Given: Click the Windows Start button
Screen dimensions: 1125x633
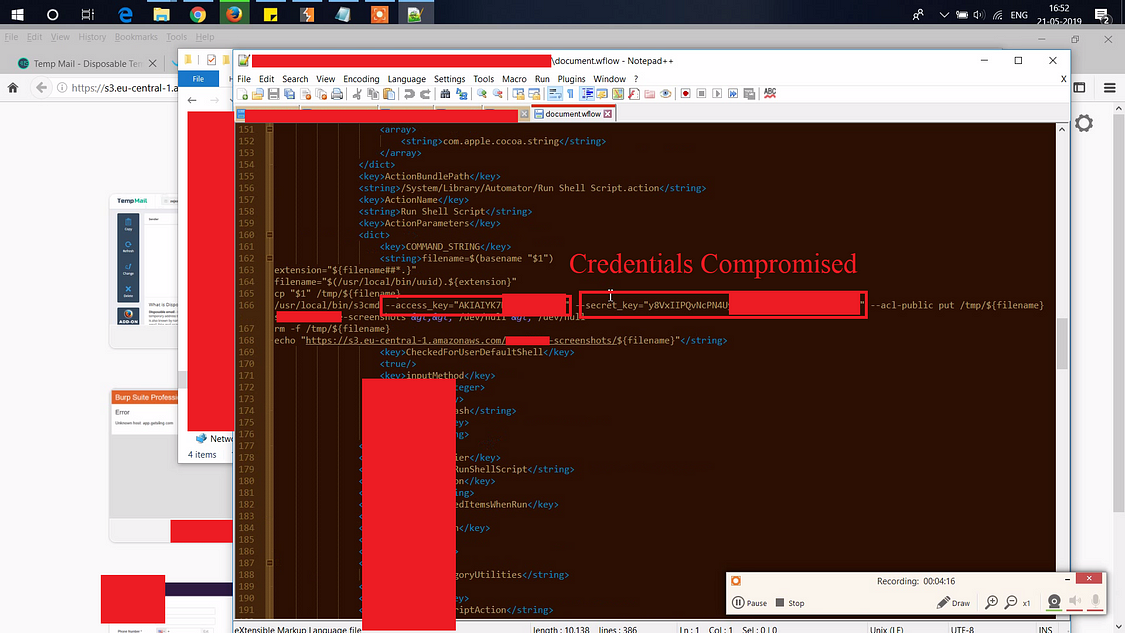Looking at the screenshot, I should pos(17,14).
